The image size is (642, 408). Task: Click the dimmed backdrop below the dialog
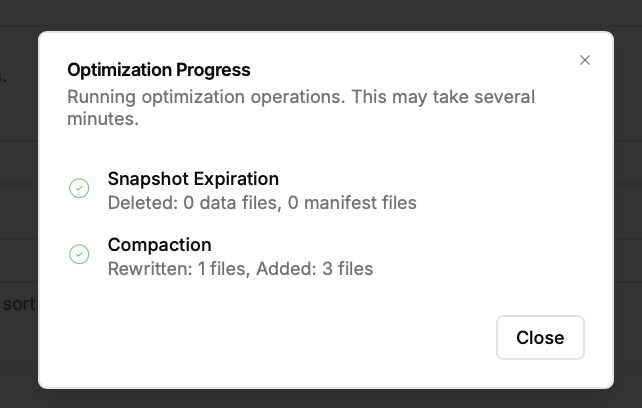click(320, 398)
